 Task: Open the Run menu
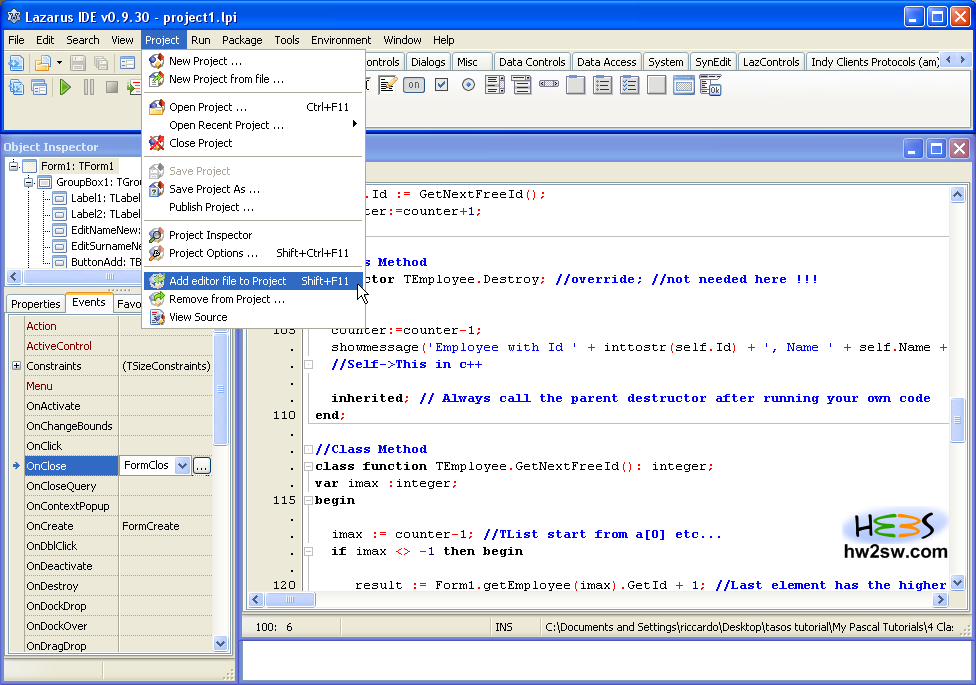click(200, 40)
